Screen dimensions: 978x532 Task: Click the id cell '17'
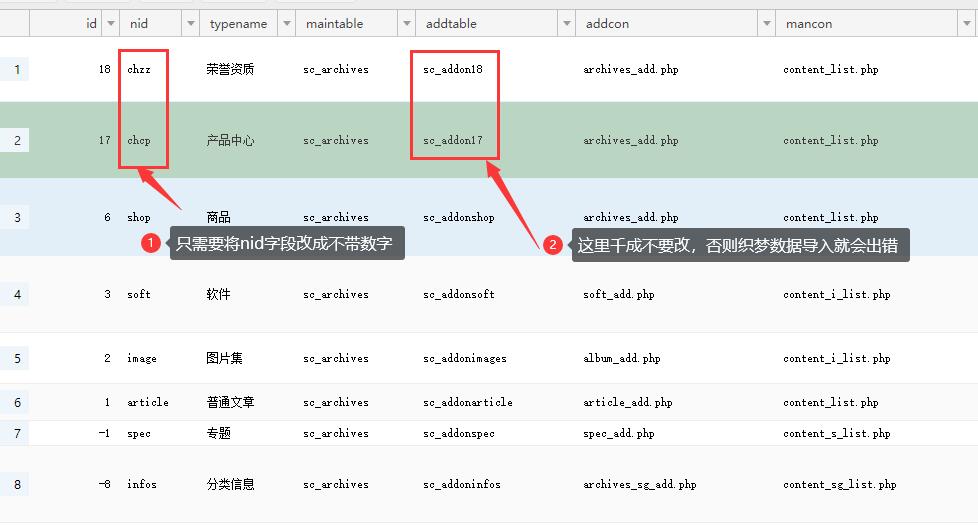[x=104, y=140]
